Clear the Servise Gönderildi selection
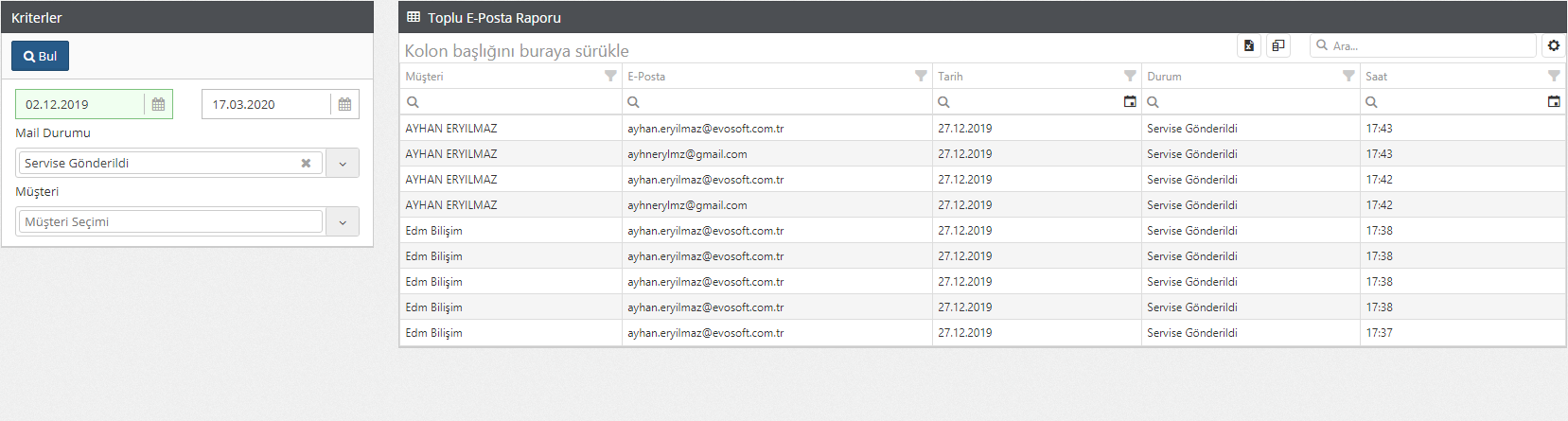The width and height of the screenshot is (1568, 421). (306, 163)
